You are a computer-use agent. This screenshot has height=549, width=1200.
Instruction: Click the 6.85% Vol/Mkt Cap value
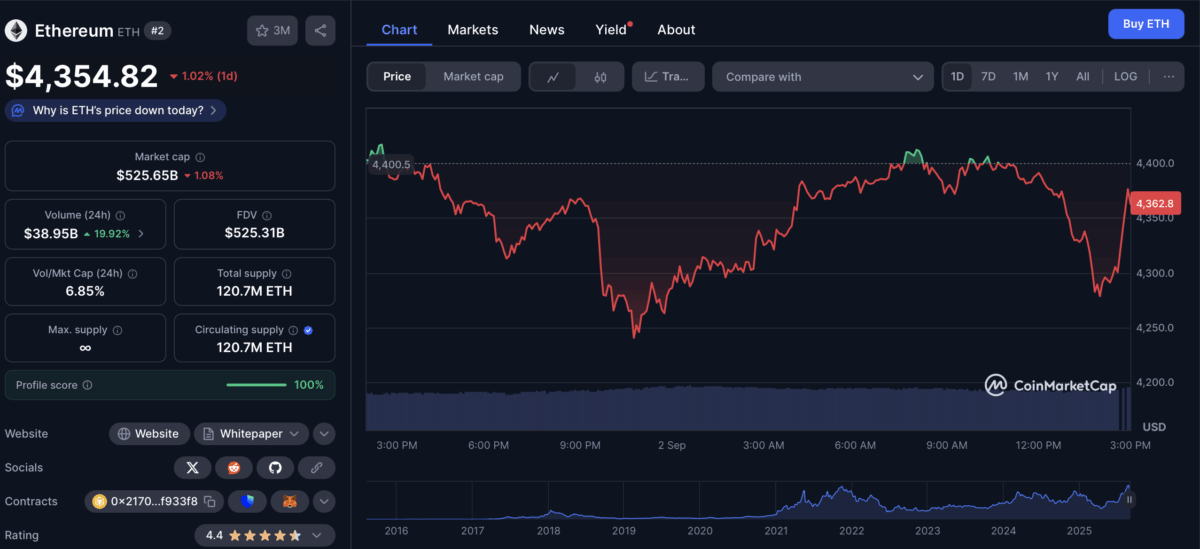point(84,291)
